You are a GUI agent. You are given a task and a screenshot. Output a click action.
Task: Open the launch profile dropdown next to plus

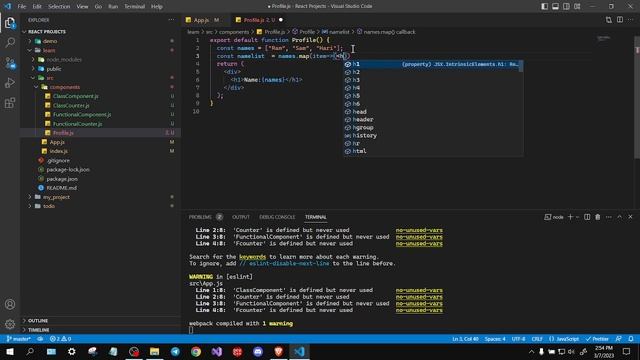click(577, 217)
